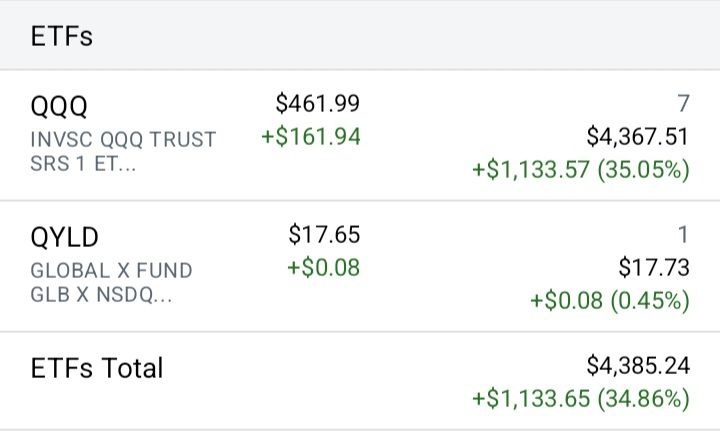Click the truncated SRS 1 ET... text
The image size is (720, 440).
(84, 164)
